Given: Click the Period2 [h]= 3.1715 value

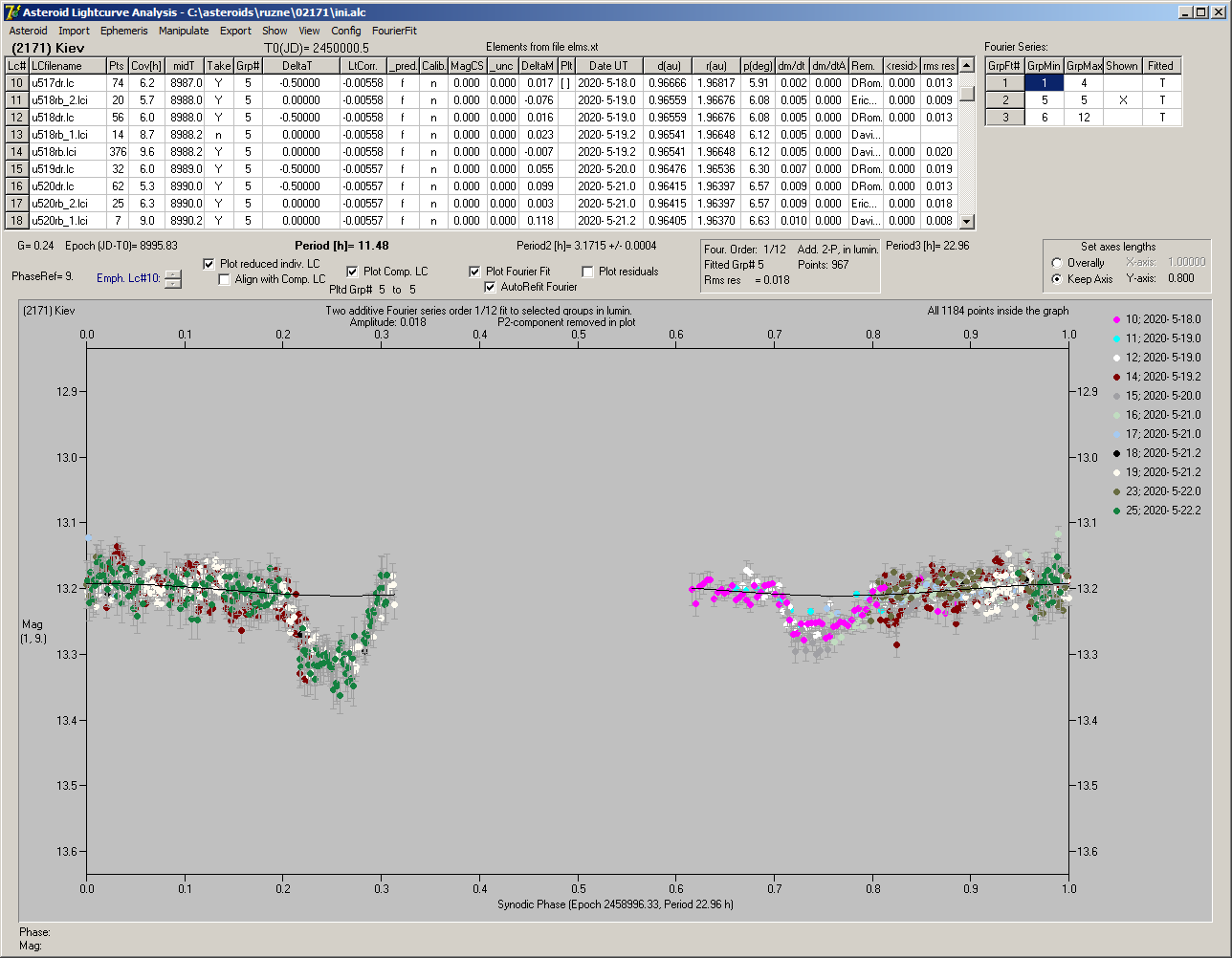Looking at the screenshot, I should pos(586,246).
